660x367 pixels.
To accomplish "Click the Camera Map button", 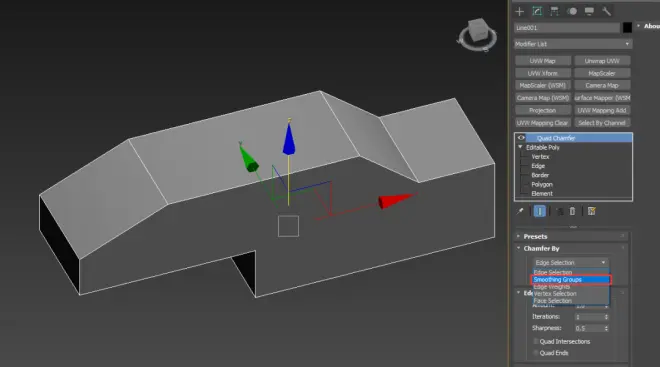I will (x=602, y=85).
